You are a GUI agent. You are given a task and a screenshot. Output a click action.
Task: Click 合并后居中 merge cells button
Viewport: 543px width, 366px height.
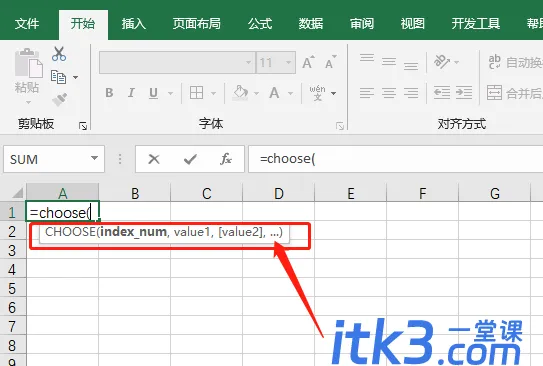point(515,93)
